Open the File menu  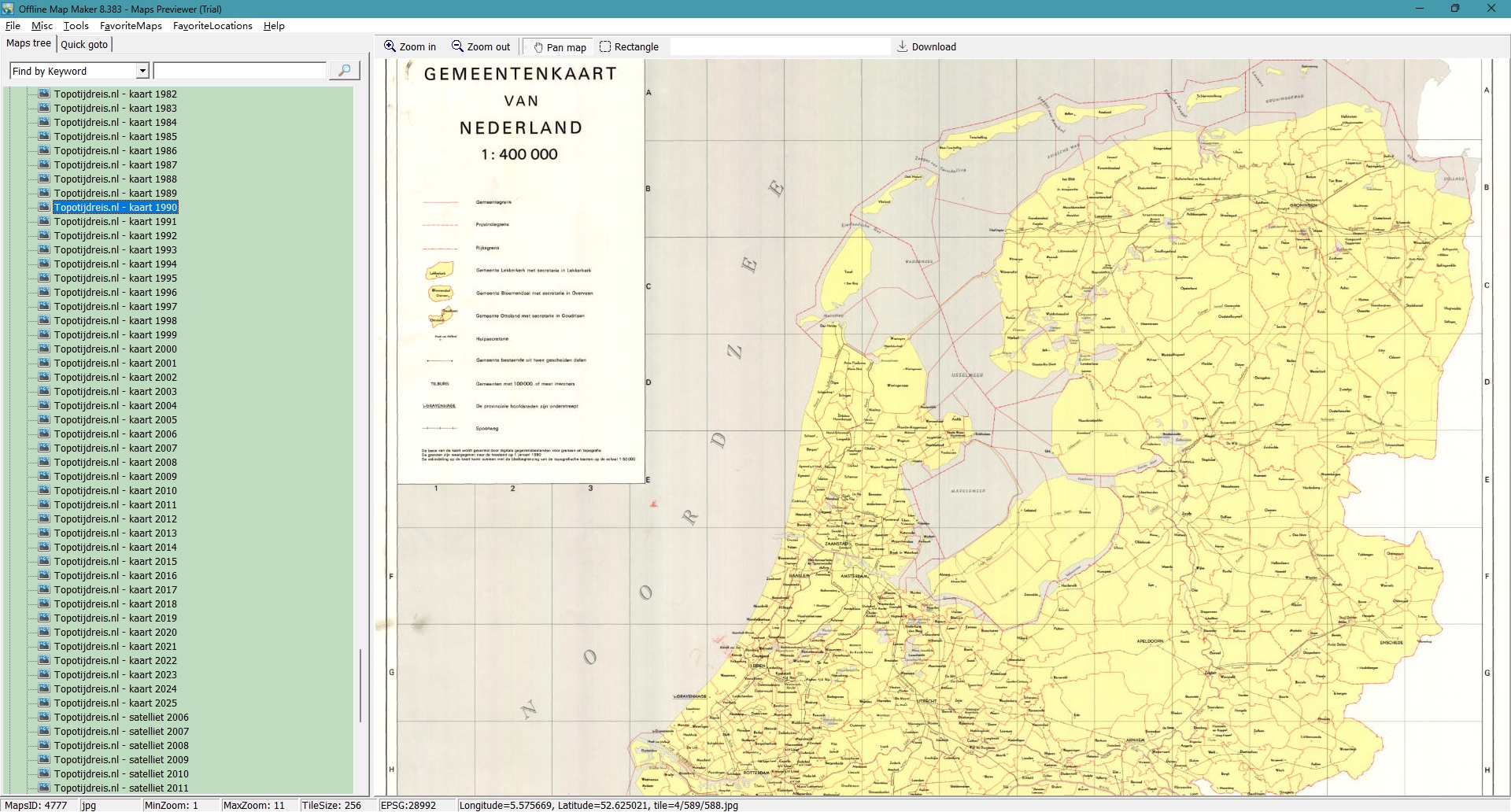click(13, 26)
